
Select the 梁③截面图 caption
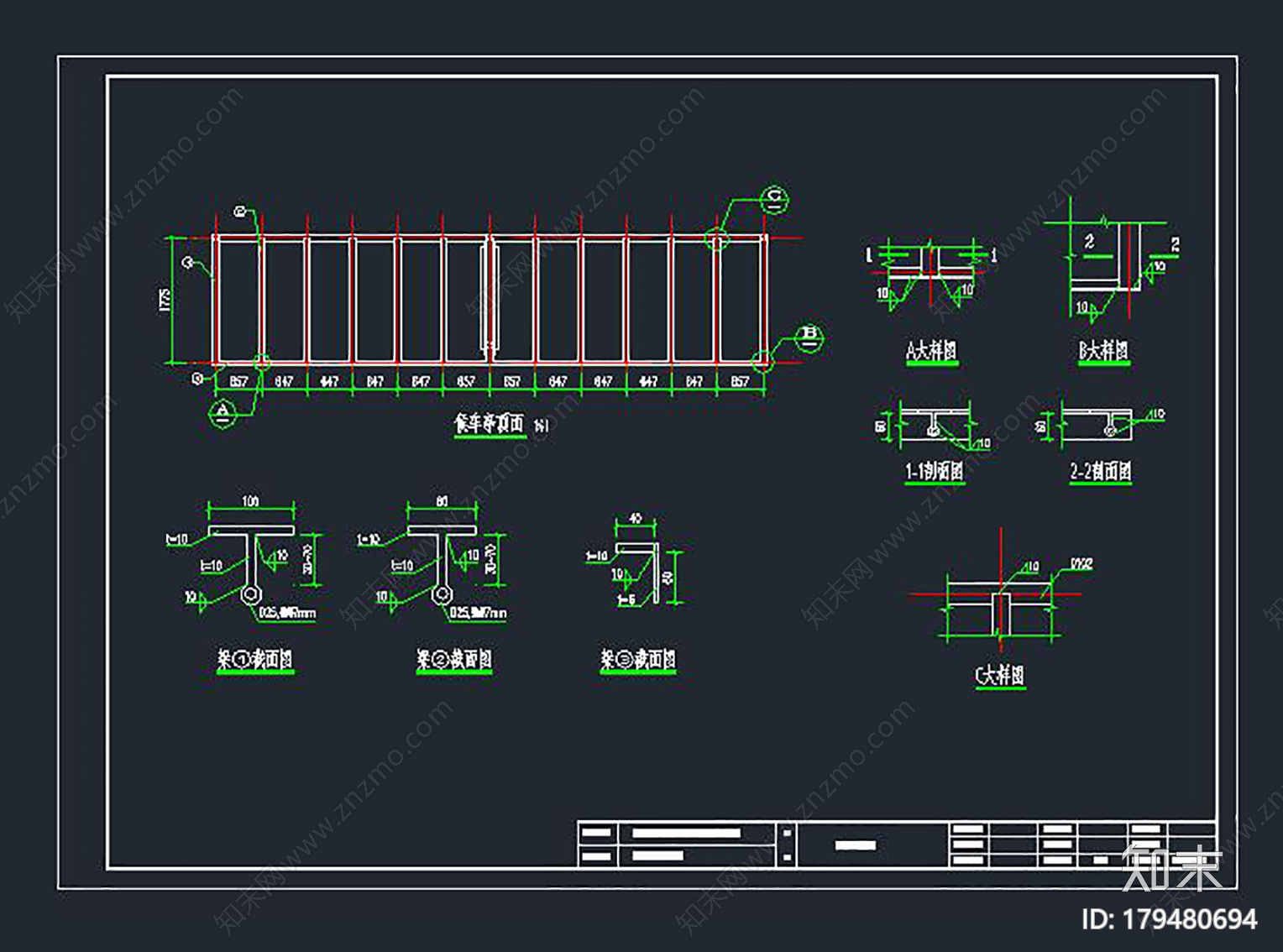point(638,660)
